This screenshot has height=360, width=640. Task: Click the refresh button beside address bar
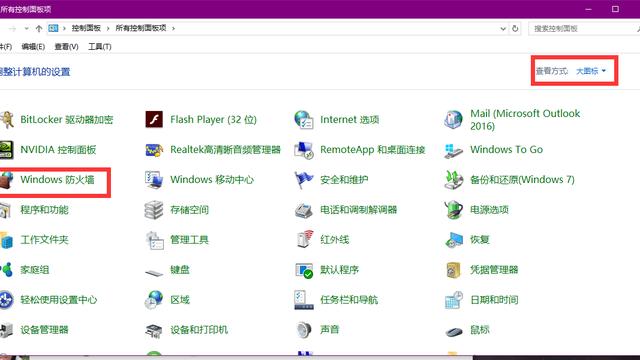(515, 29)
